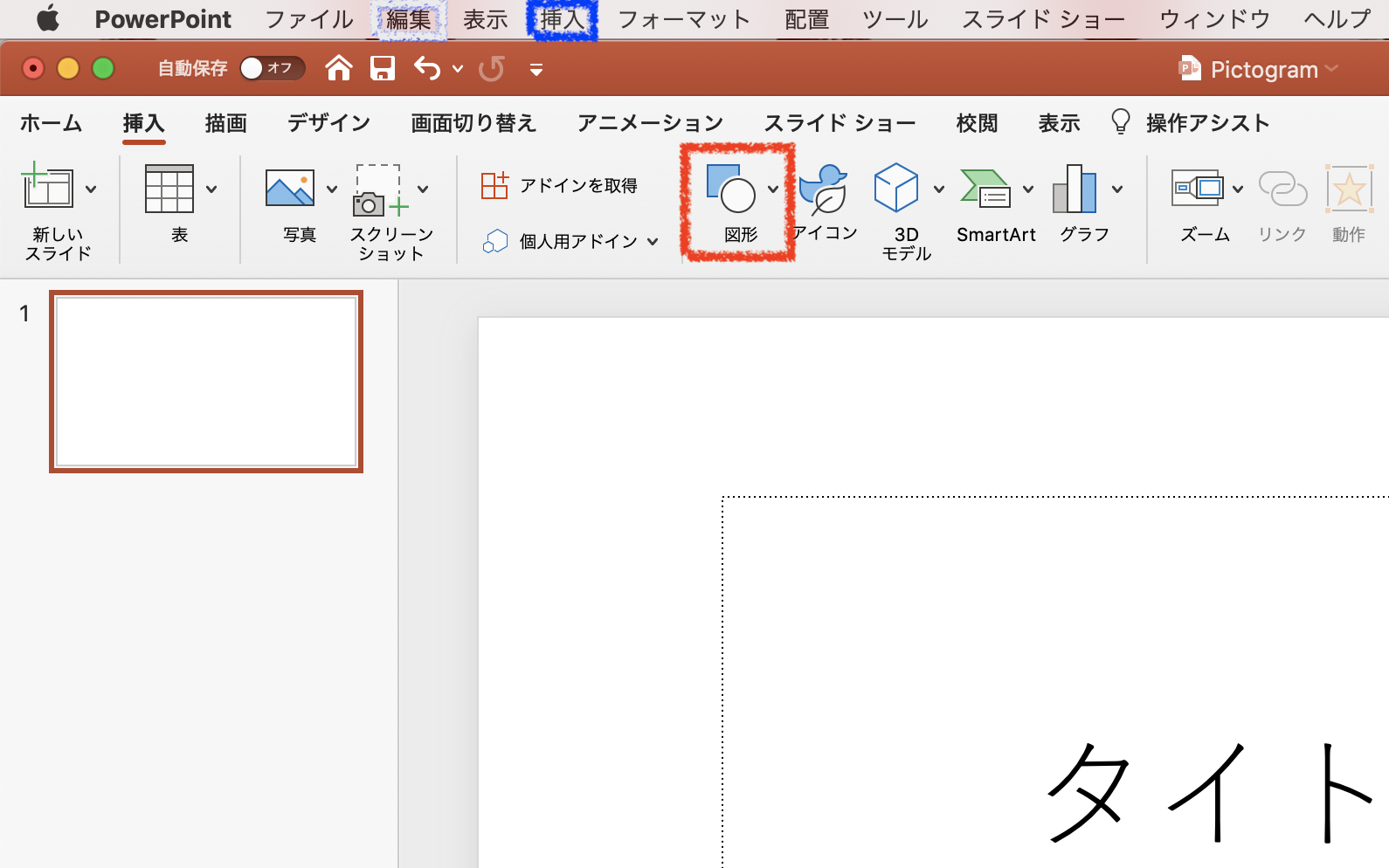Click the 3D モデル cube icon
This screenshot has height=868, width=1389.
pos(896,188)
